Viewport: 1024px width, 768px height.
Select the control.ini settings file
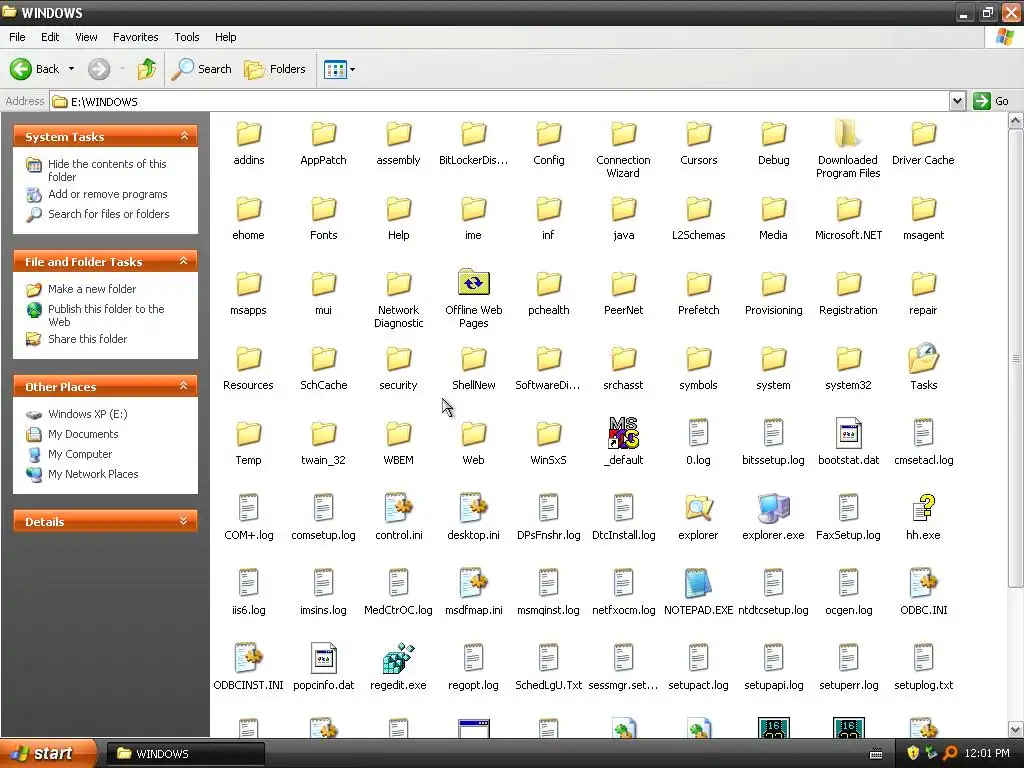point(398,508)
